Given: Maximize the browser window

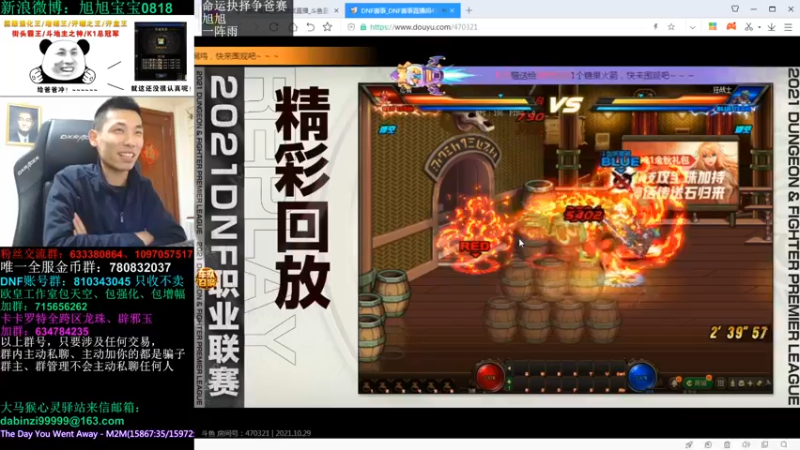Looking at the screenshot, I should [772, 9].
